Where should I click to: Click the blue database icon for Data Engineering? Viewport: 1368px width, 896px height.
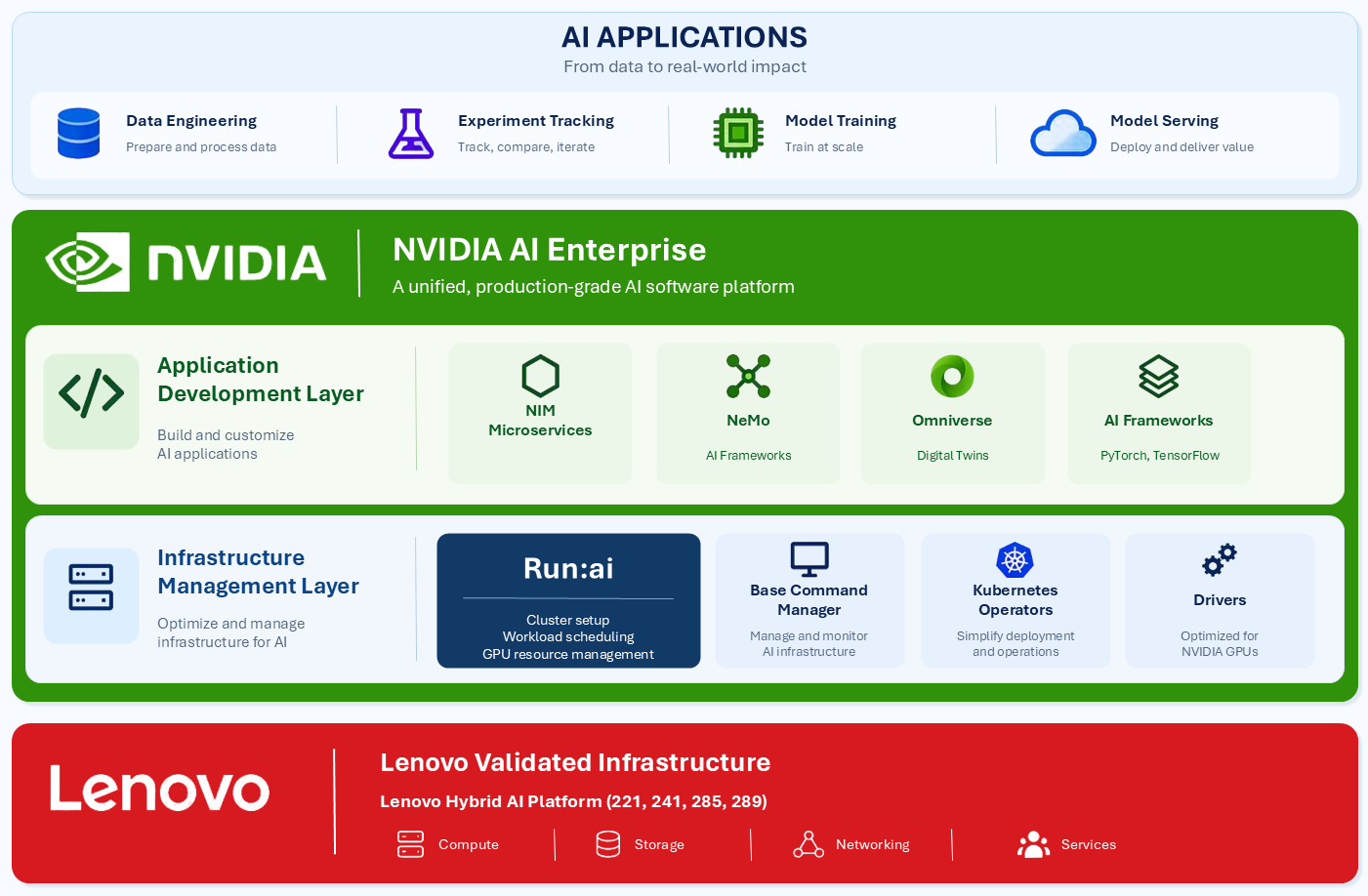click(79, 133)
